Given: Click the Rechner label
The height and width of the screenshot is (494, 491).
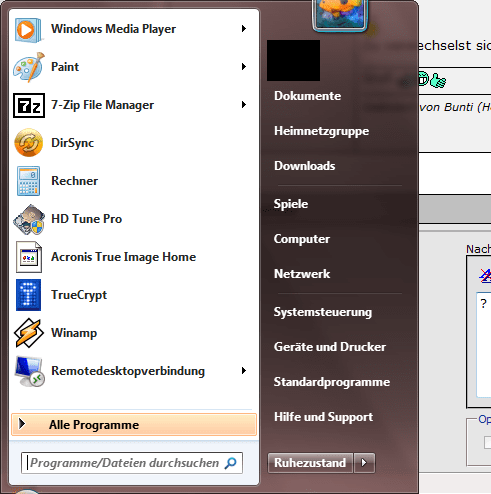Looking at the screenshot, I should pyautogui.click(x=74, y=181).
